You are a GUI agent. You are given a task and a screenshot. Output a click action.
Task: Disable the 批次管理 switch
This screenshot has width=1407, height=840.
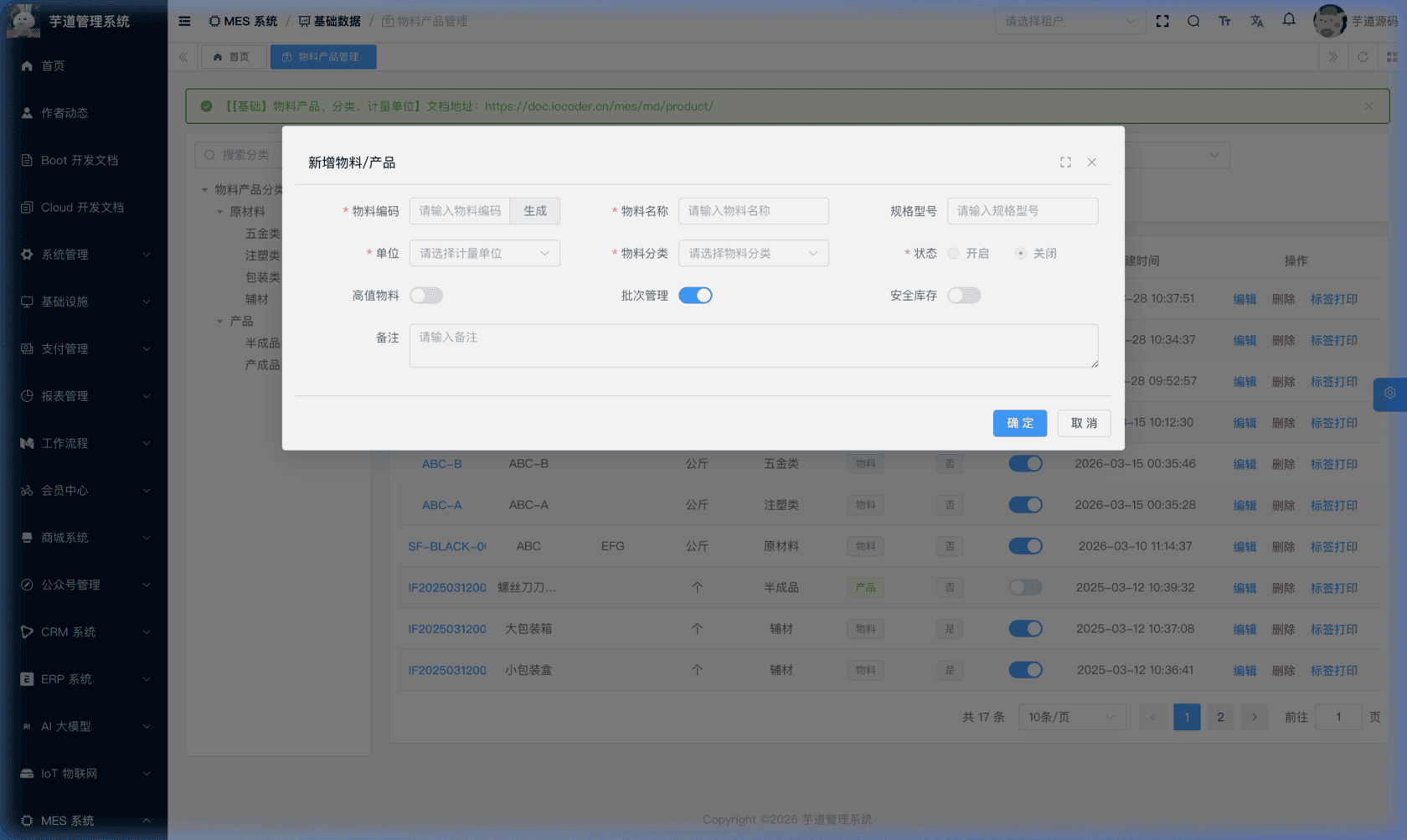tap(695, 295)
